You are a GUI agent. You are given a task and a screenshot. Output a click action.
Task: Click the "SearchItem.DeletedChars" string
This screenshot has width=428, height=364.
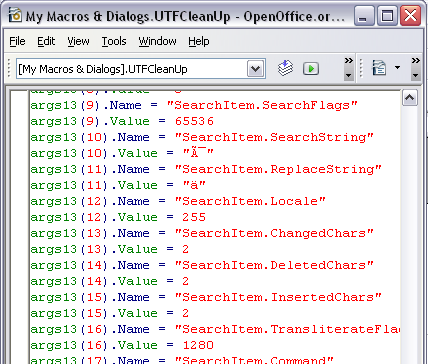pyautogui.click(x=274, y=265)
